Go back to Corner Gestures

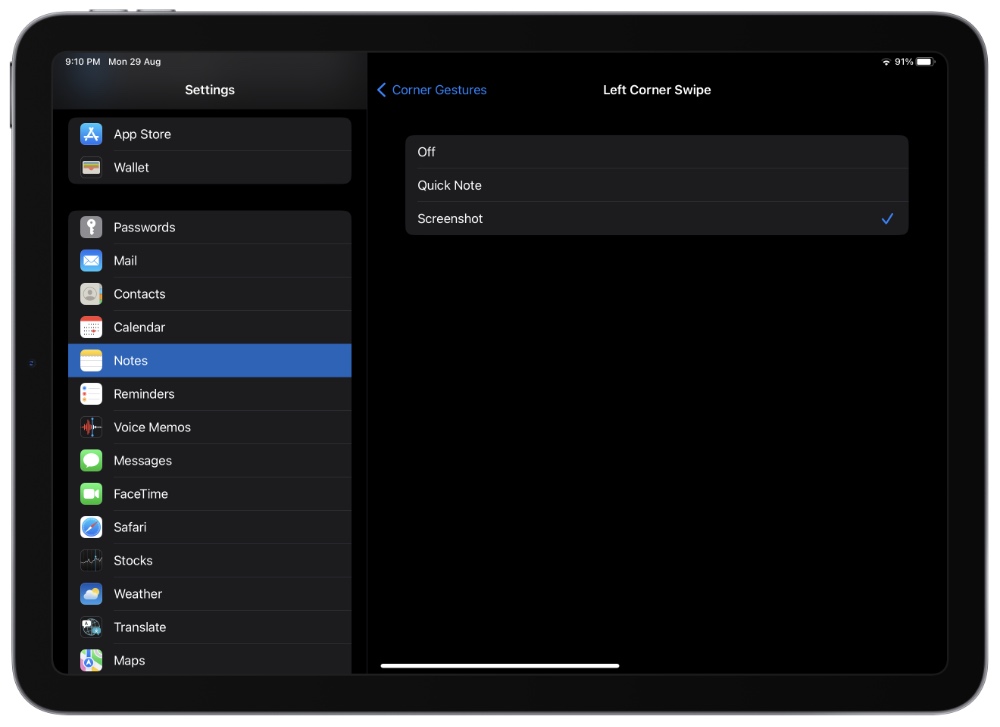pos(432,90)
